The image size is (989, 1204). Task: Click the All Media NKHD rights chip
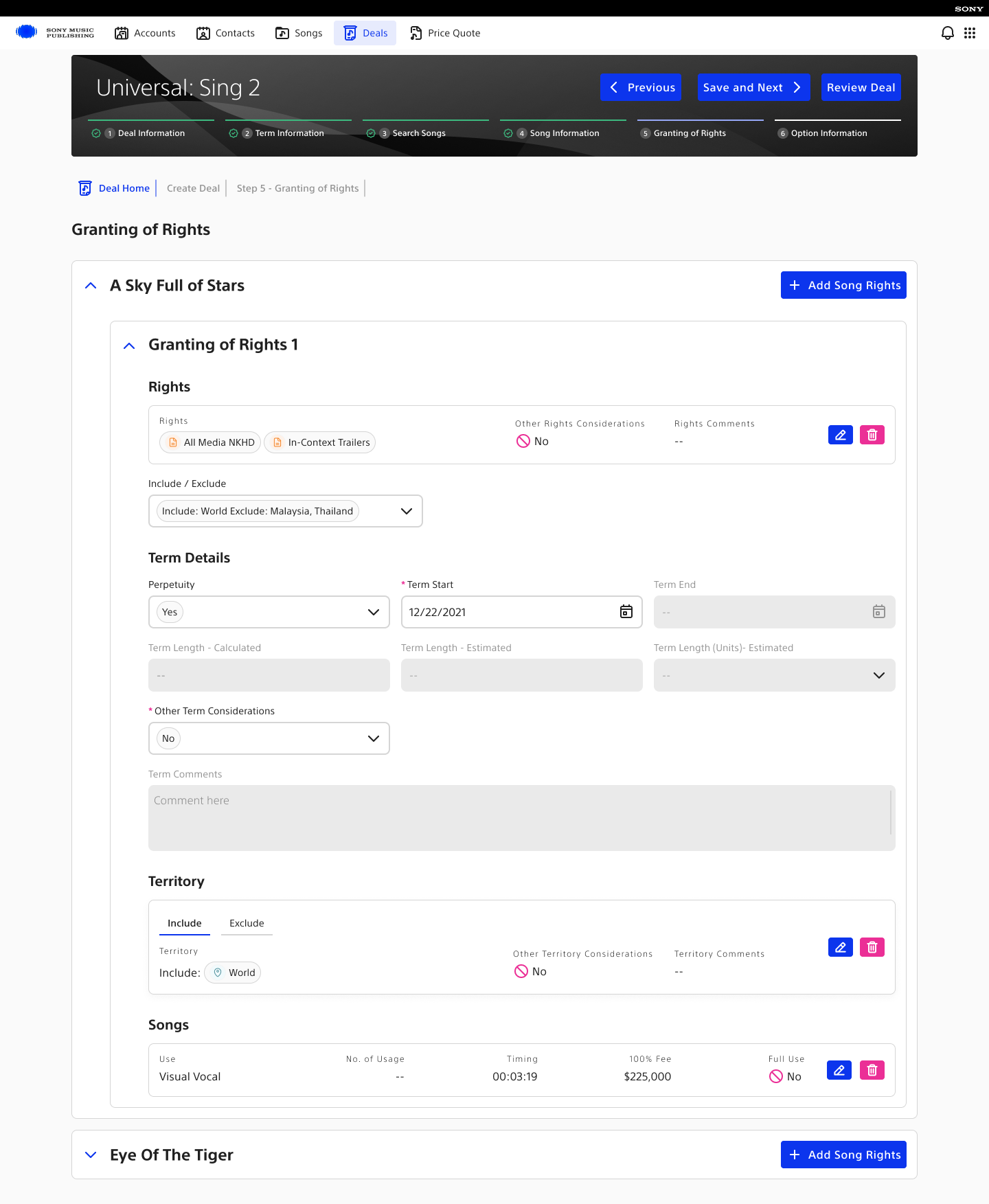point(210,442)
